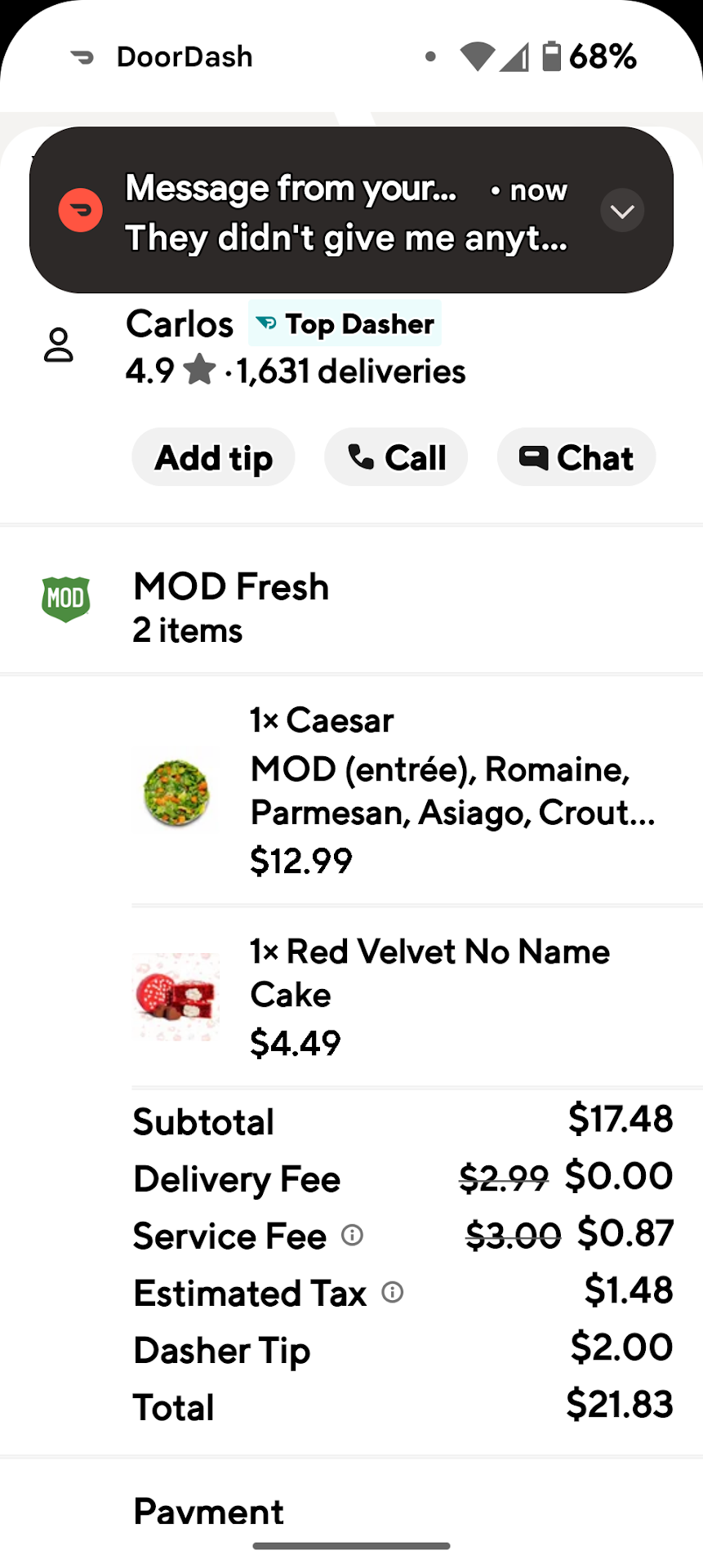Select the 1x Caesar item title

[322, 720]
